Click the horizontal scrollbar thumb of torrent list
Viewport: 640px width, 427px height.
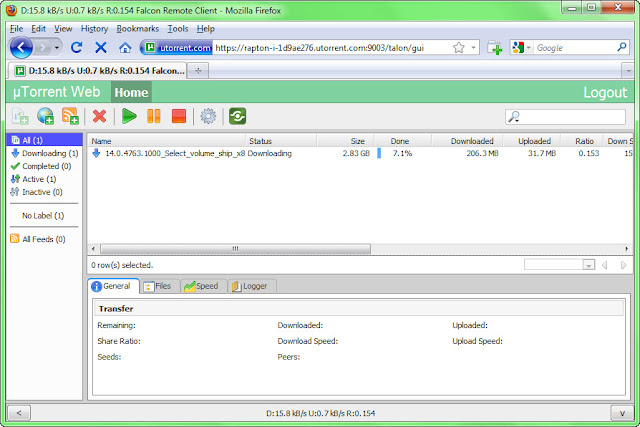point(236,249)
